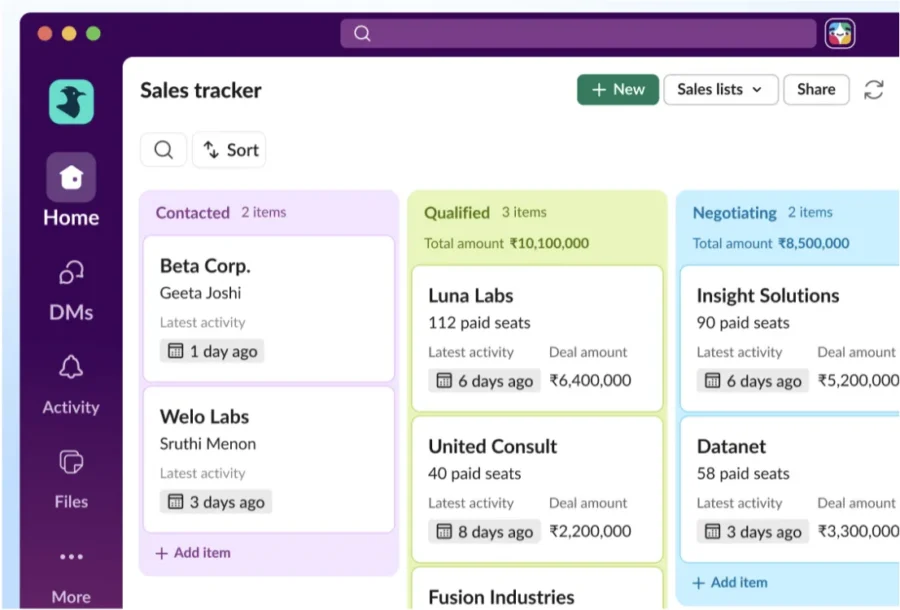Click the ₹6,400,000 deal amount
The width and height of the screenshot is (900, 610).
(590, 380)
